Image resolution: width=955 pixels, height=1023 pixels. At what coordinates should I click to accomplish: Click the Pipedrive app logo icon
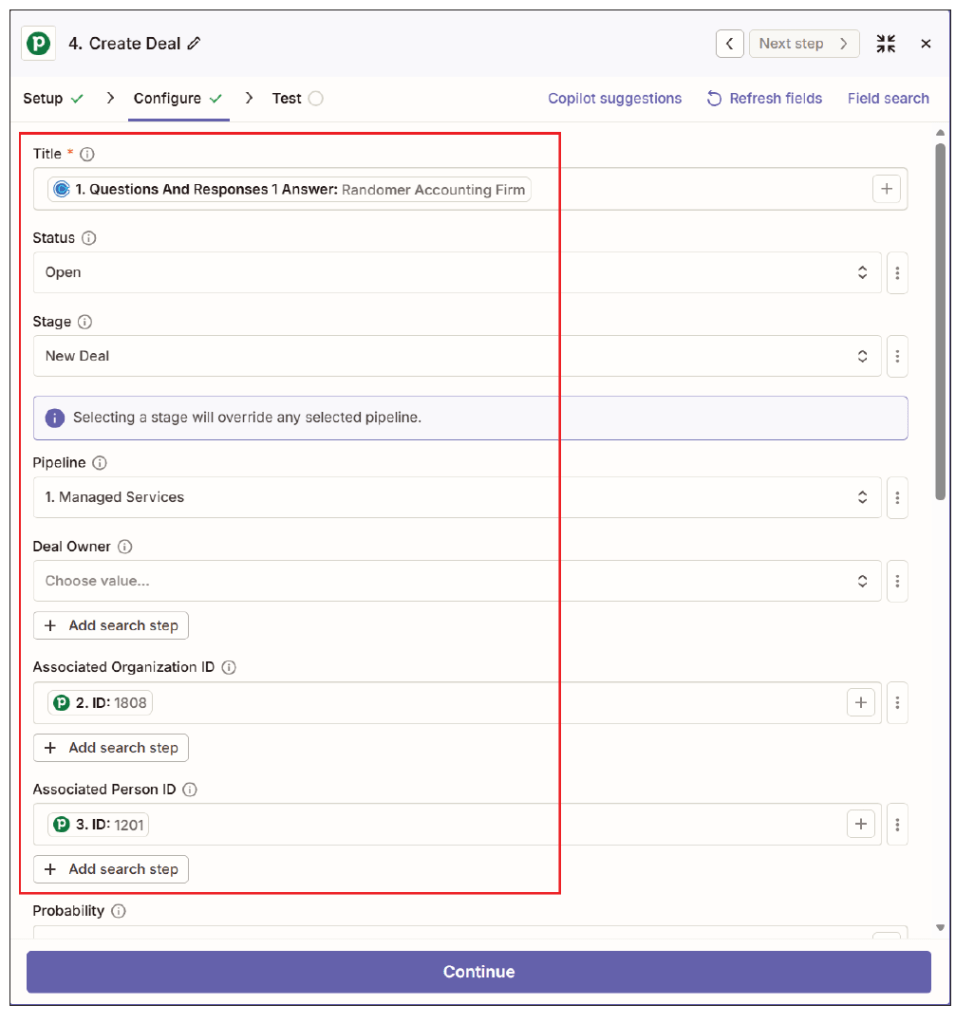pyautogui.click(x=38, y=44)
